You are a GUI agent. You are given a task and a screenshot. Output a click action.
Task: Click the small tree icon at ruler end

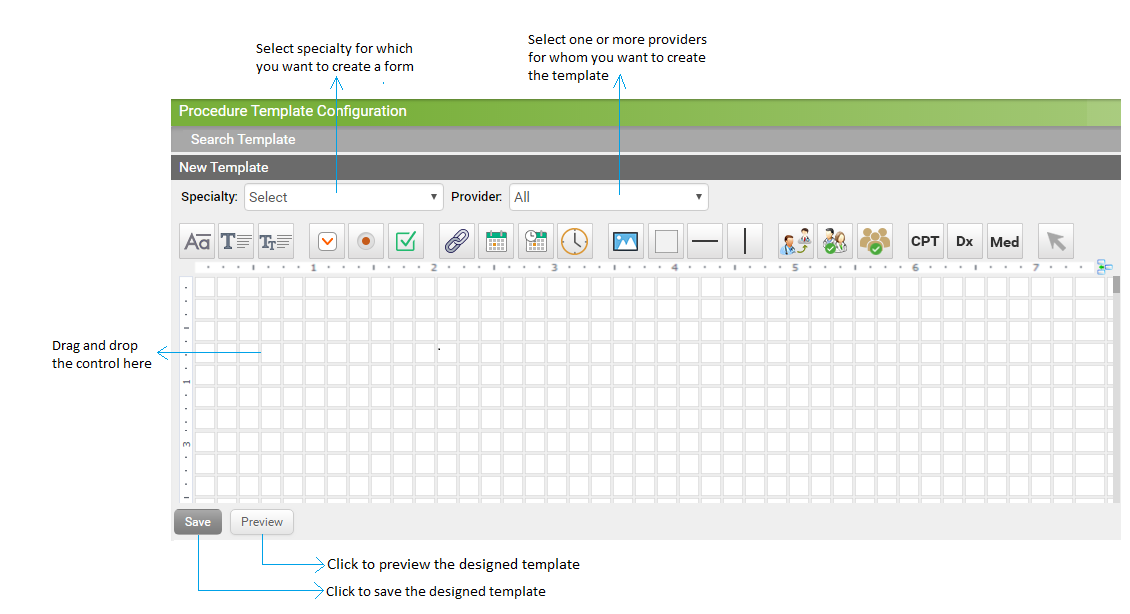coord(1104,267)
